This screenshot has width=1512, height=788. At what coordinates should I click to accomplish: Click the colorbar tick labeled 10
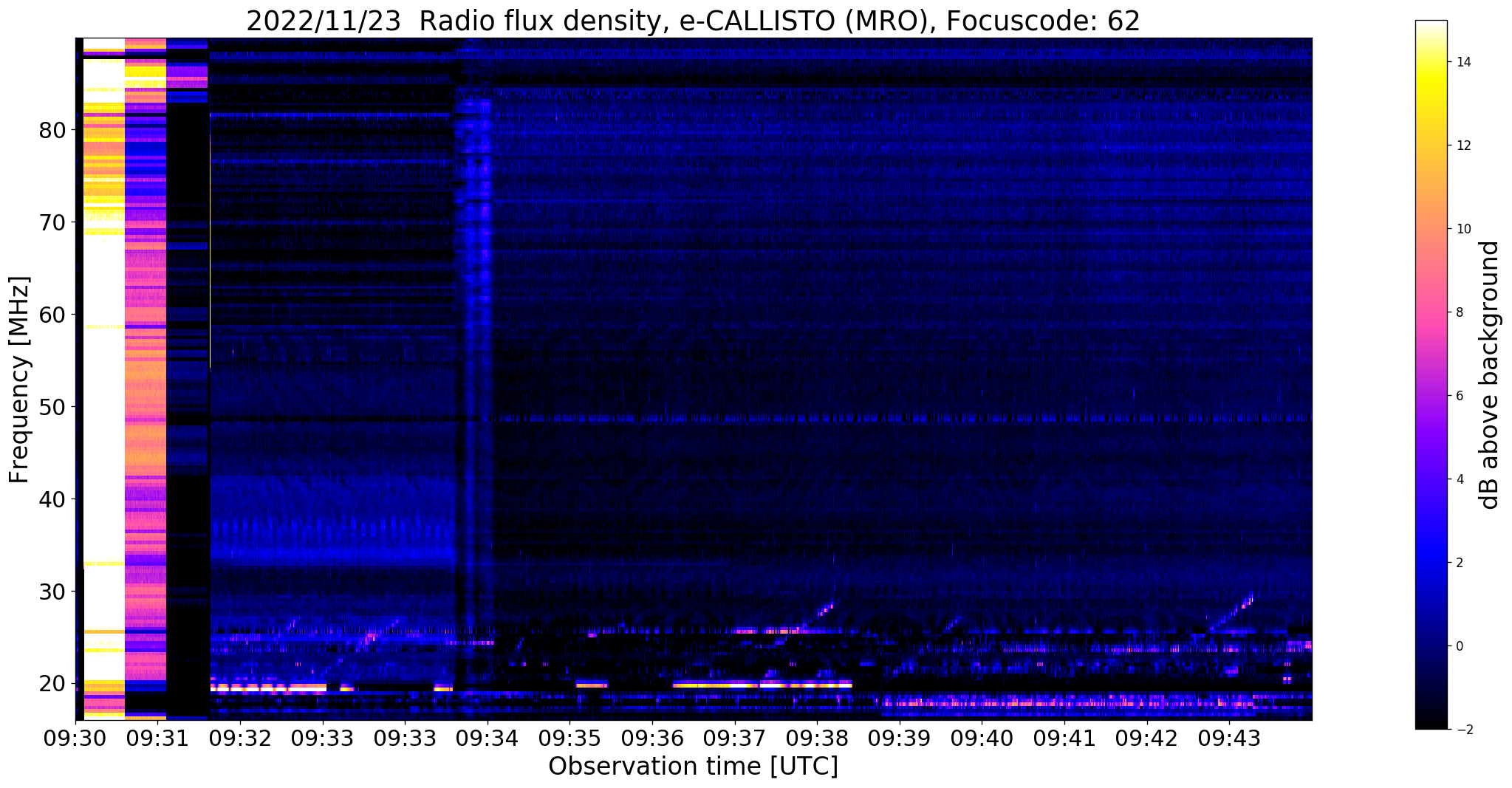1463,229
